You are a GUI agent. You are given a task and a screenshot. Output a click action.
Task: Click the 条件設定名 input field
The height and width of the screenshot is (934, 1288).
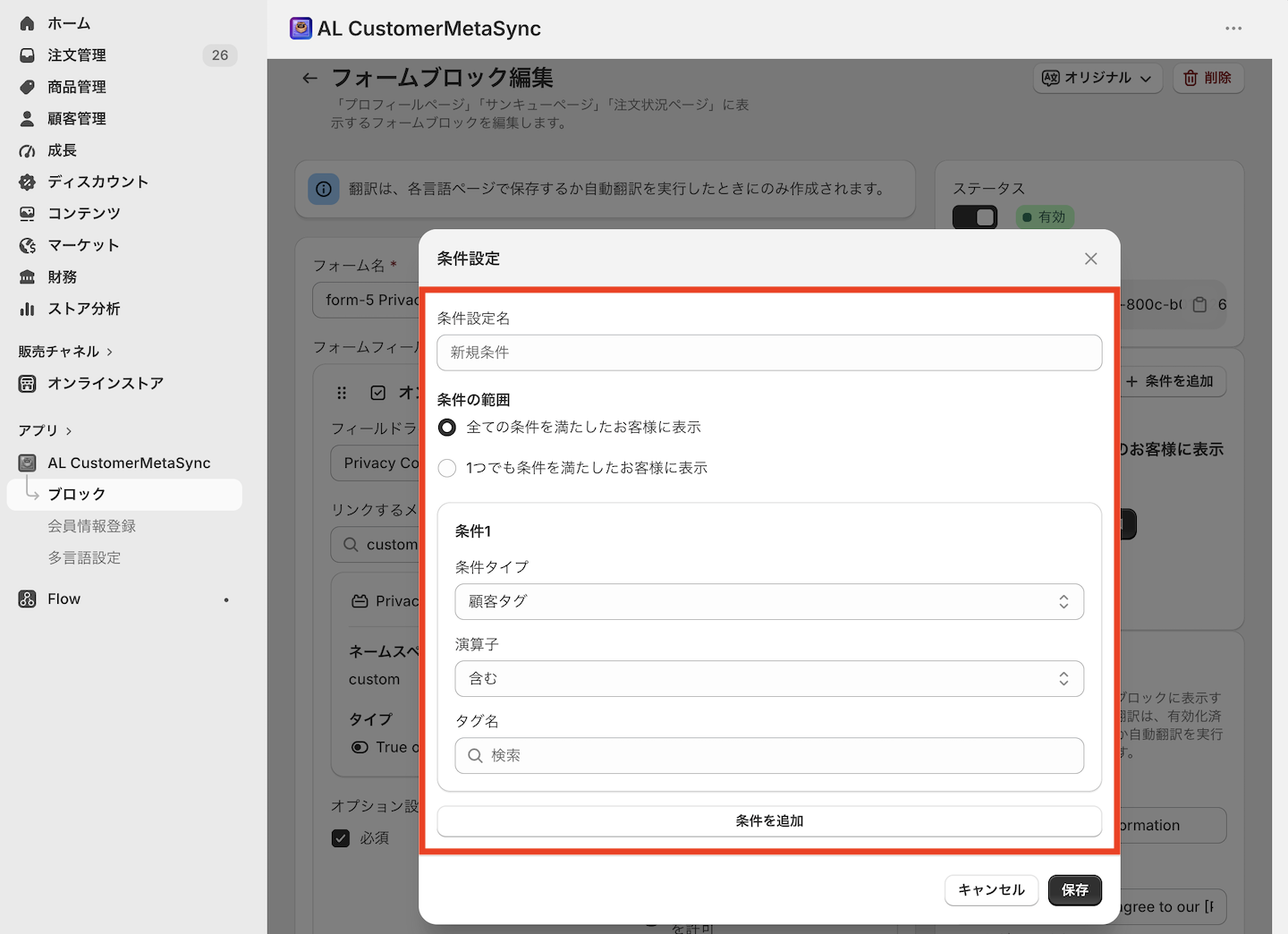[x=769, y=353]
